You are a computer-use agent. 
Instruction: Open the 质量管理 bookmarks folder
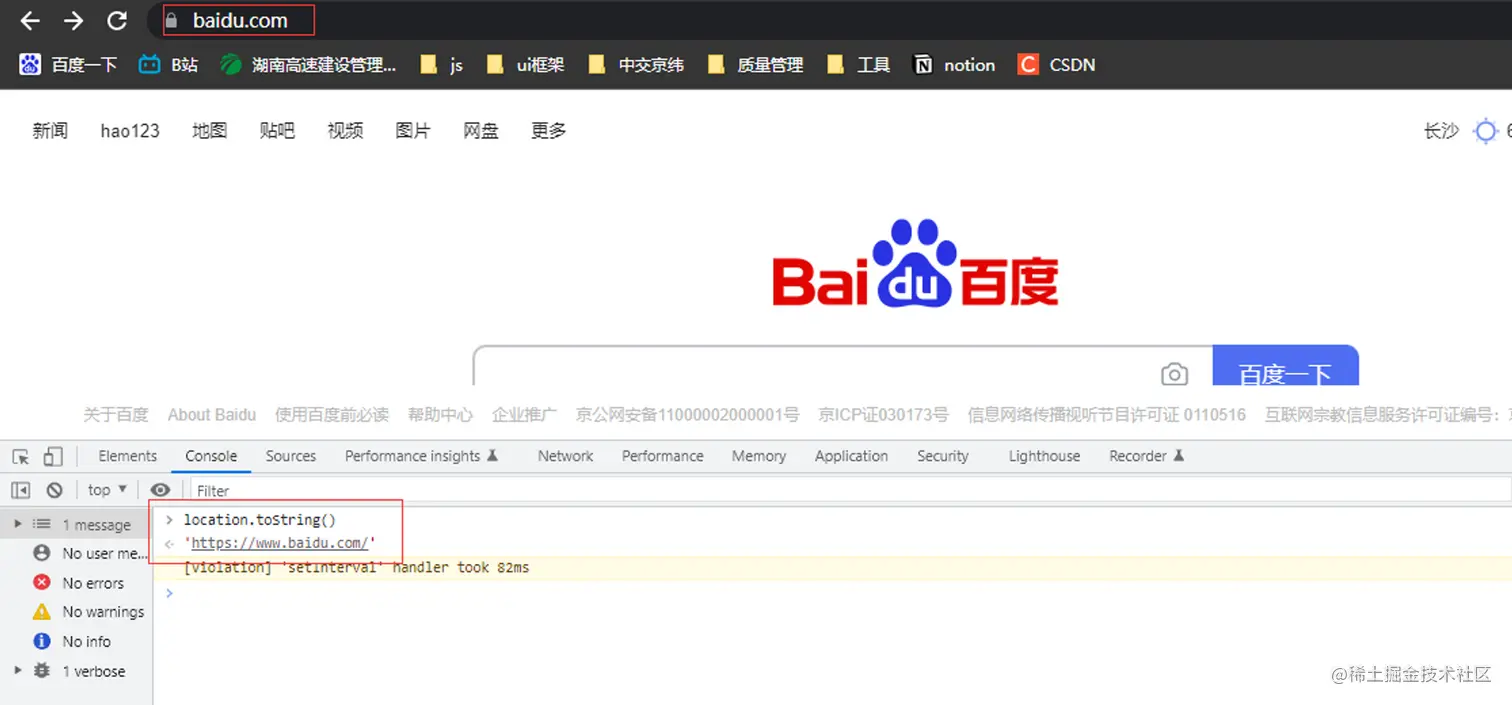pyautogui.click(x=755, y=65)
